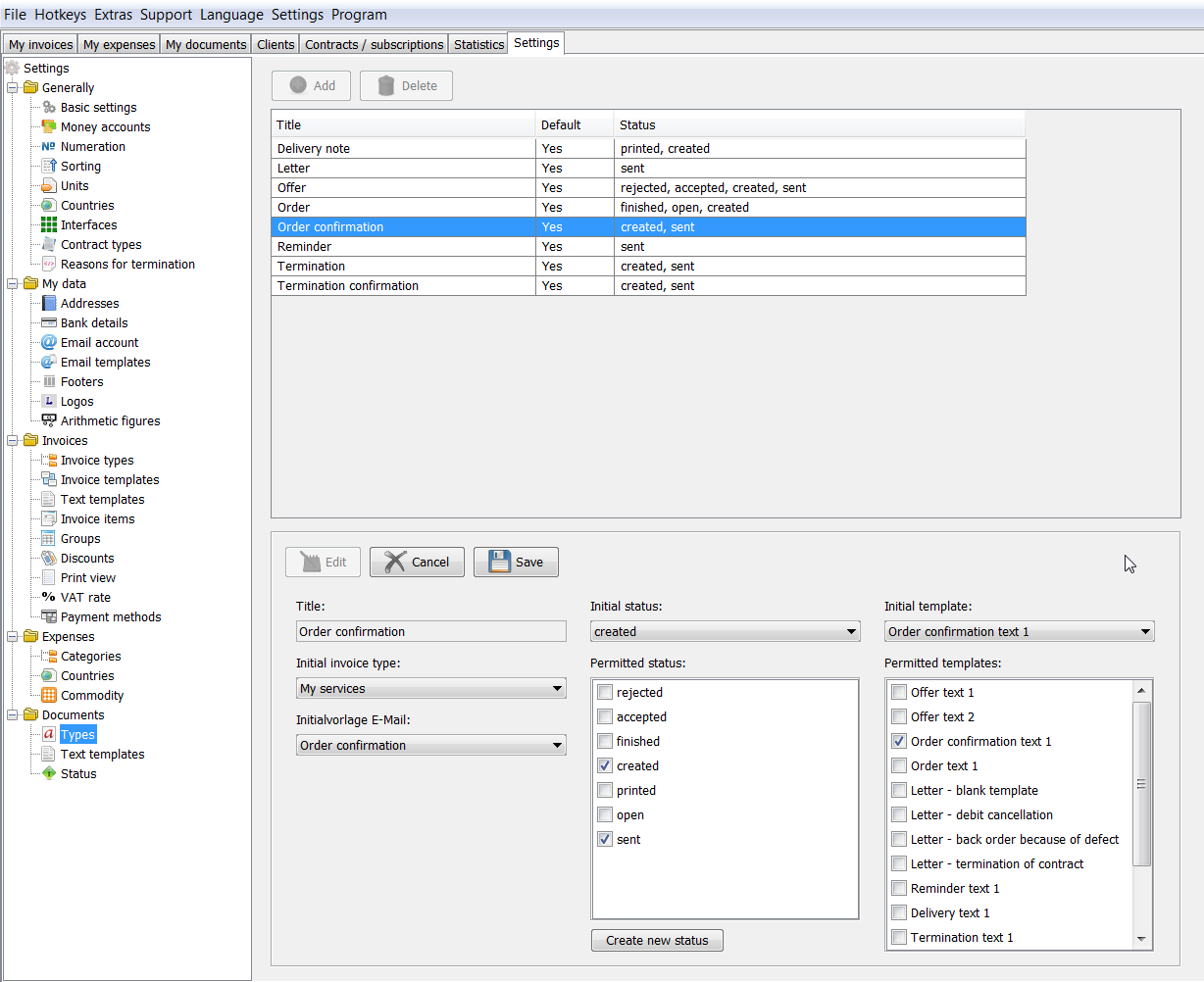
Task: Click the Interfaces grid icon
Action: pyautogui.click(x=49, y=225)
